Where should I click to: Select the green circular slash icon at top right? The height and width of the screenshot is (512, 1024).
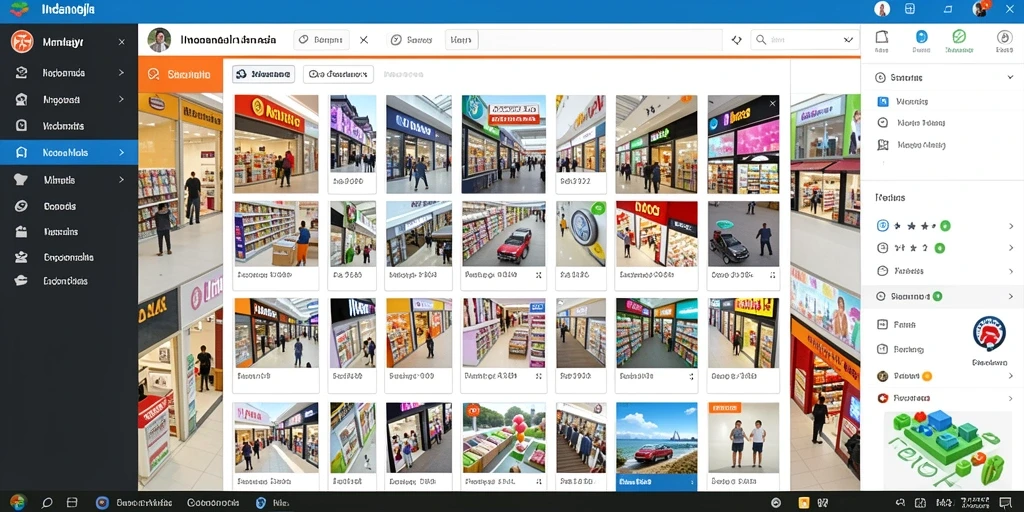tap(959, 36)
